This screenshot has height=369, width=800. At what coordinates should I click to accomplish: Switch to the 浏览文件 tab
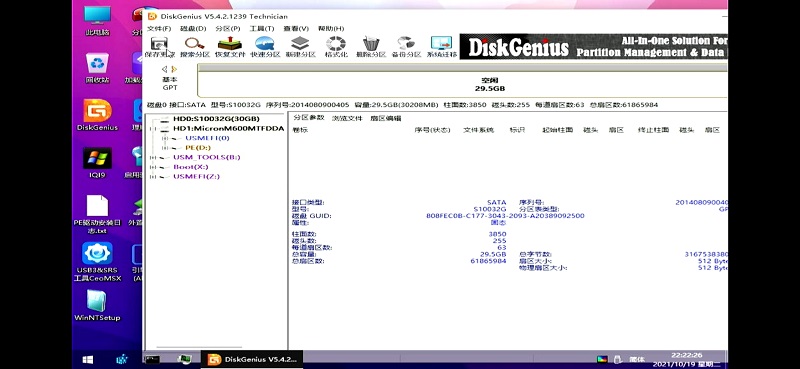(x=347, y=118)
